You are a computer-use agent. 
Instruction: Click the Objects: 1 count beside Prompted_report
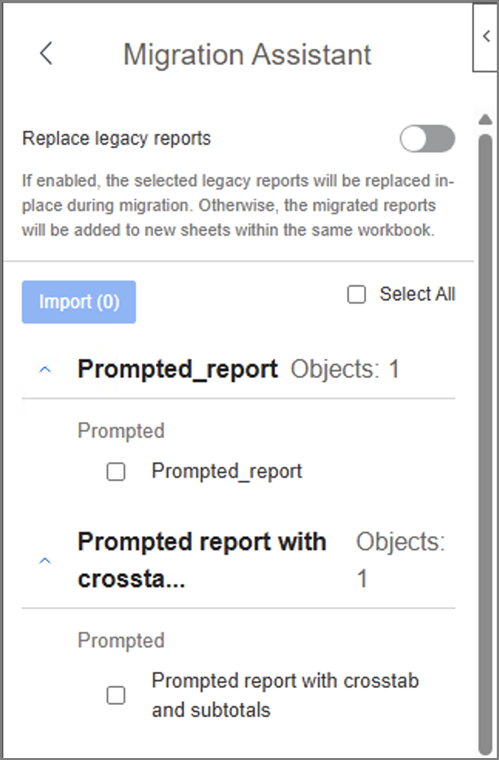tap(345, 369)
